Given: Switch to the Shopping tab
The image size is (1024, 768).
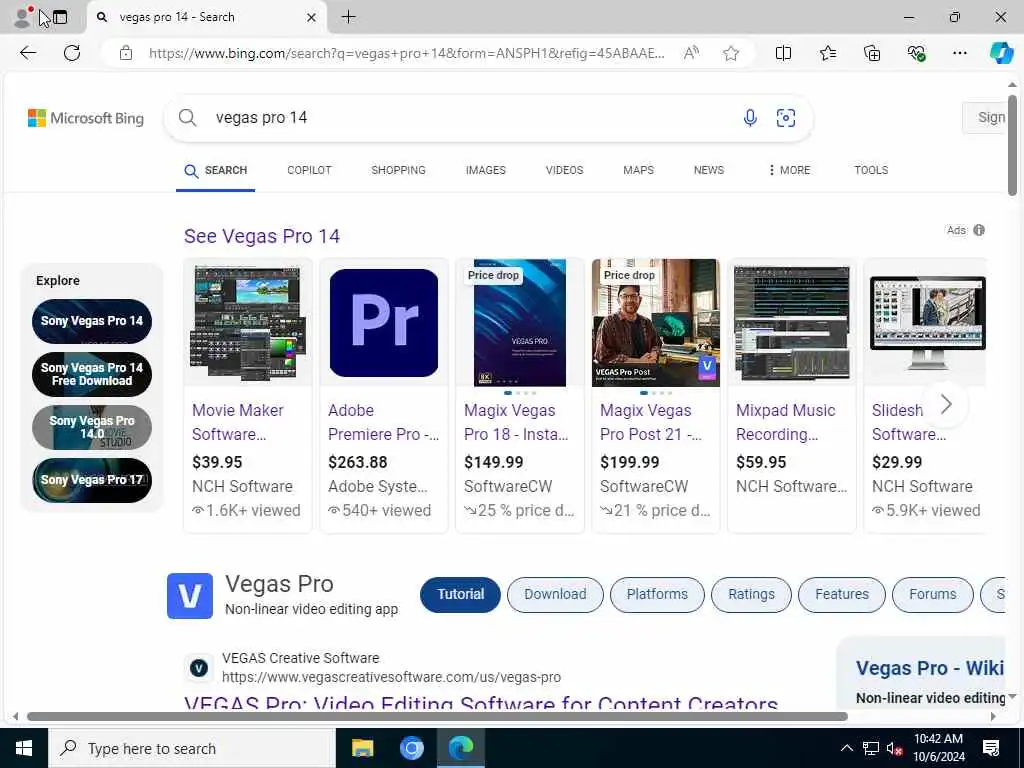Looking at the screenshot, I should (x=398, y=170).
